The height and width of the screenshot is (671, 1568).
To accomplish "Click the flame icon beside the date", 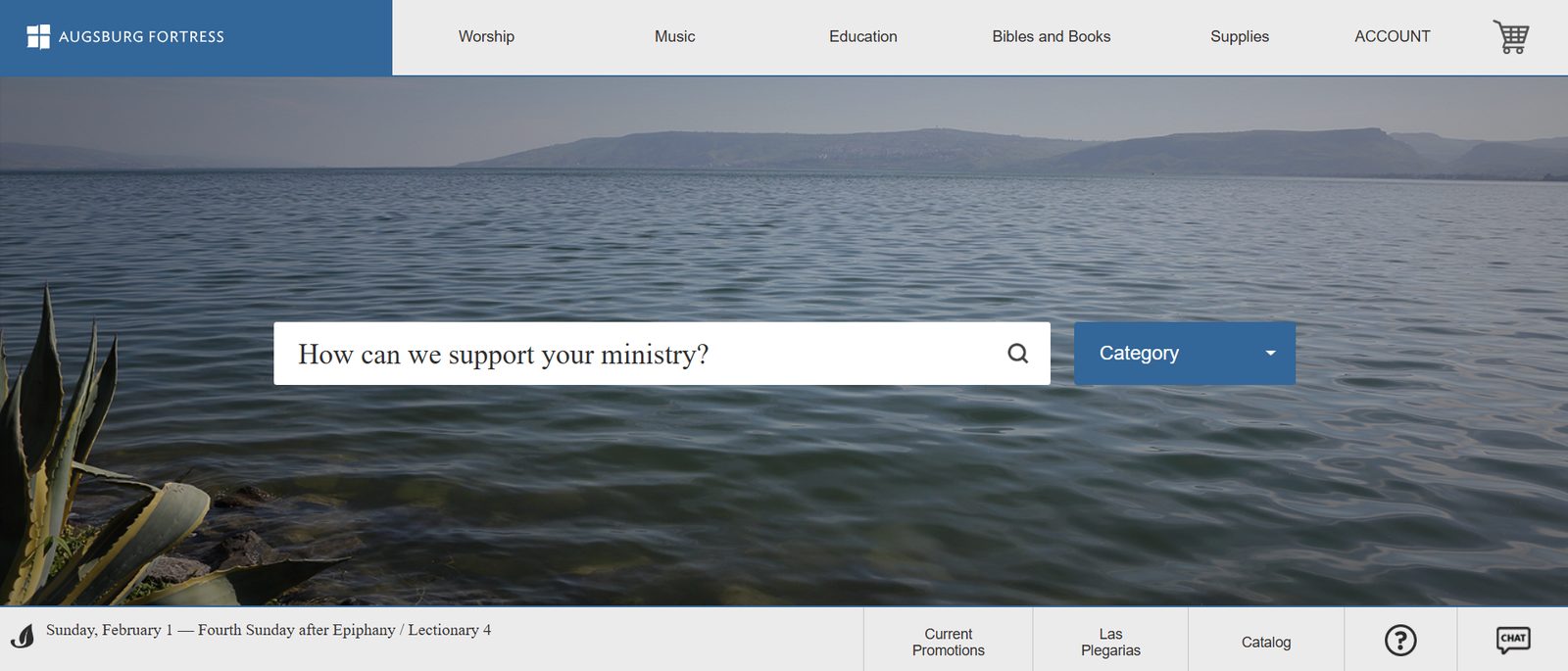I will coord(23,637).
